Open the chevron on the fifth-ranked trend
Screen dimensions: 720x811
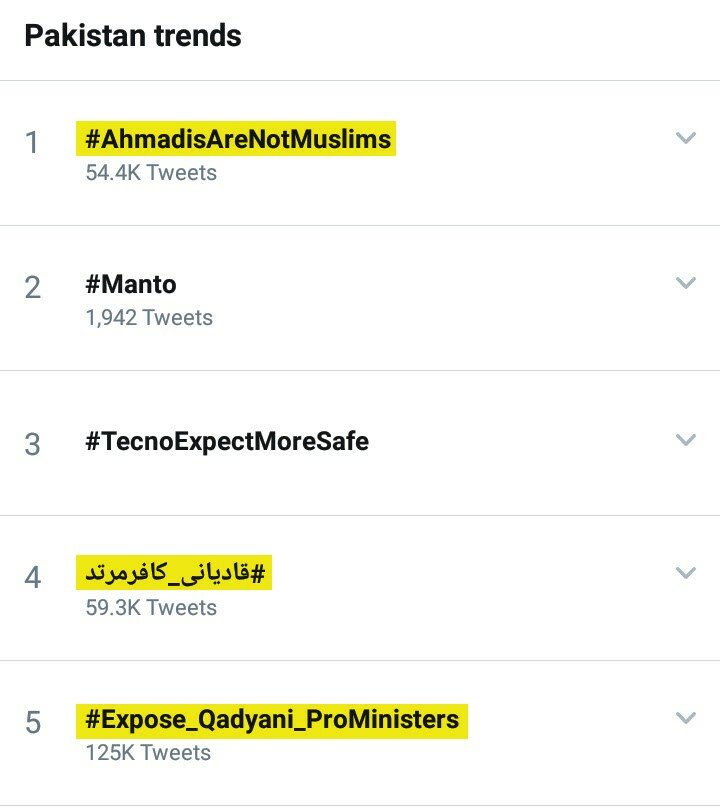[x=685, y=718]
